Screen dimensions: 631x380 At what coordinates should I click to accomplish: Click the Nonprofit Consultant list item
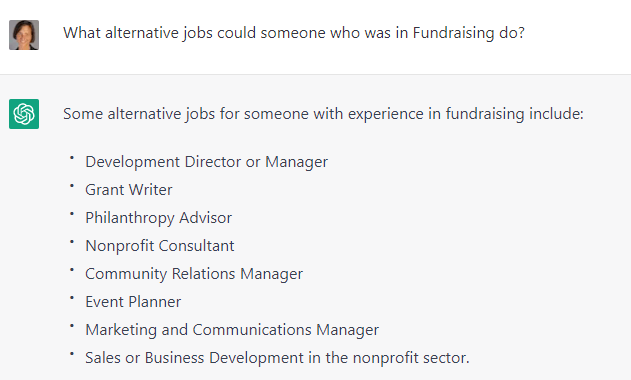coord(160,246)
